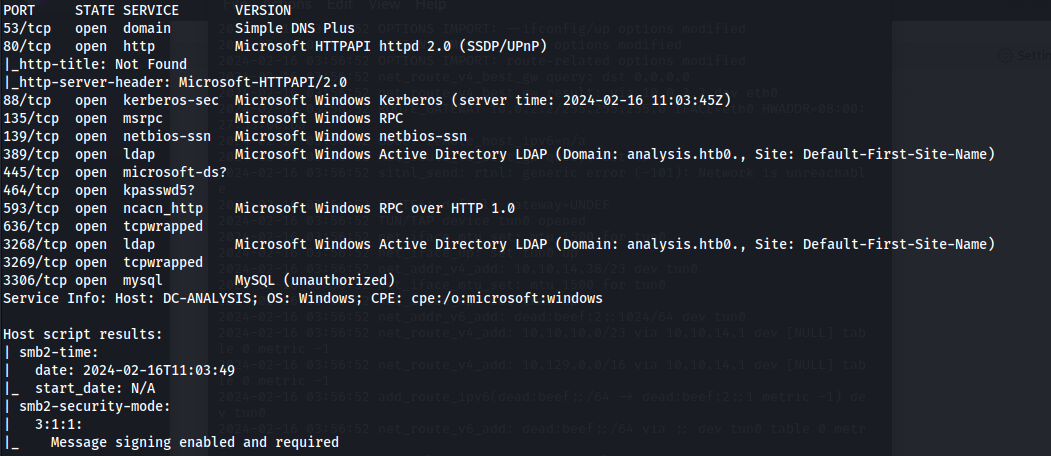
Task: Click the Host script results heading
Action: tap(82, 334)
